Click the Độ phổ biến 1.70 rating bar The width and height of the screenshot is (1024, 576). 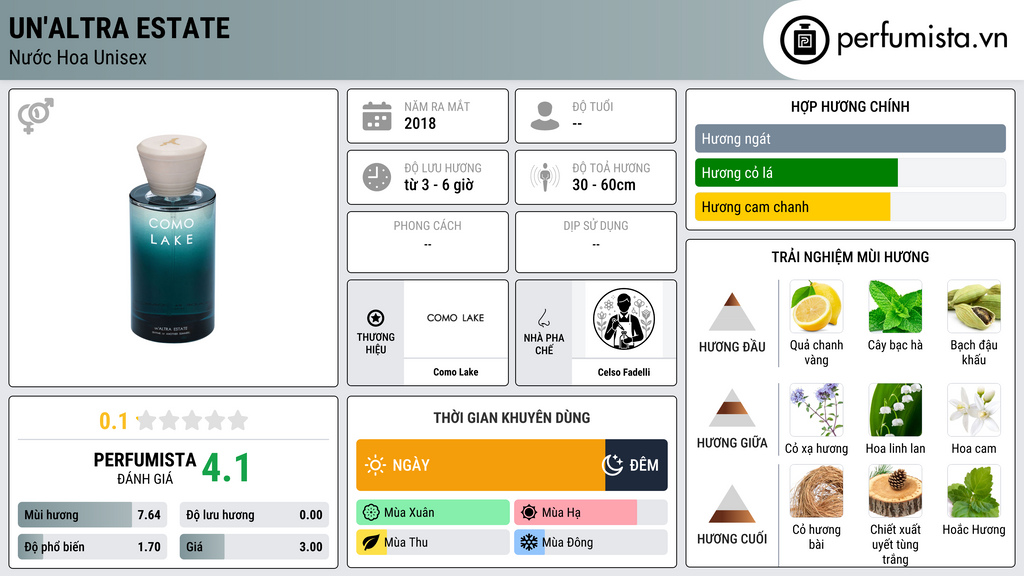click(93, 547)
